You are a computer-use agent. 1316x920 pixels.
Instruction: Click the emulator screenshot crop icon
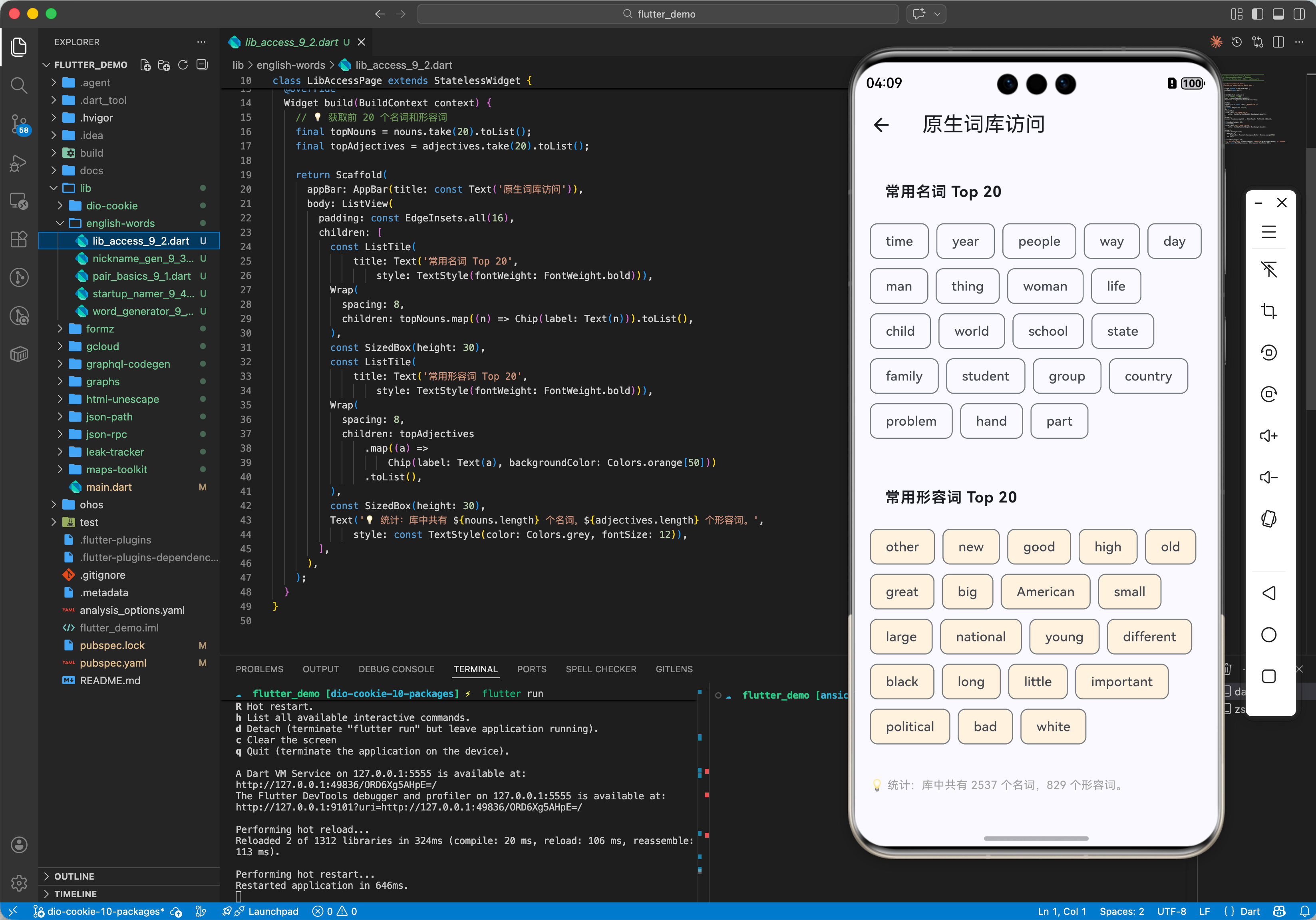1268,311
